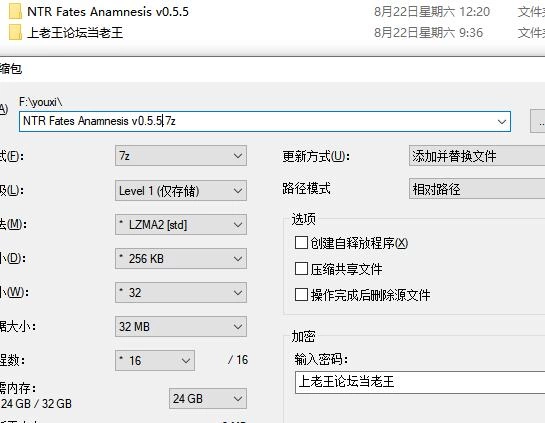545x423 pixels.
Task: Open the word size 32 dropdown
Action: click(181, 293)
